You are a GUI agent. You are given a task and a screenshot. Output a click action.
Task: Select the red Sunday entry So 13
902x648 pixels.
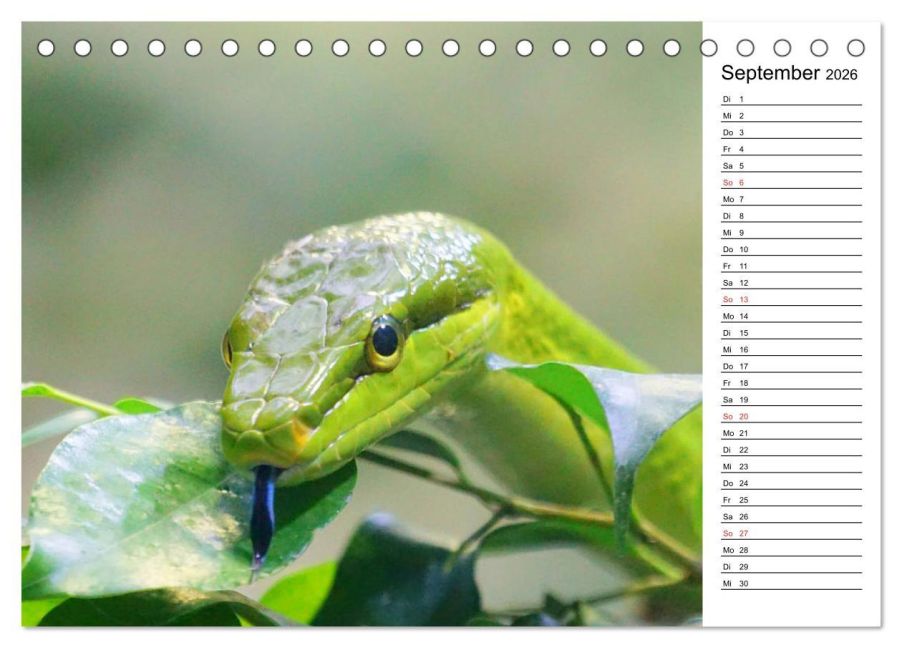coord(736,299)
